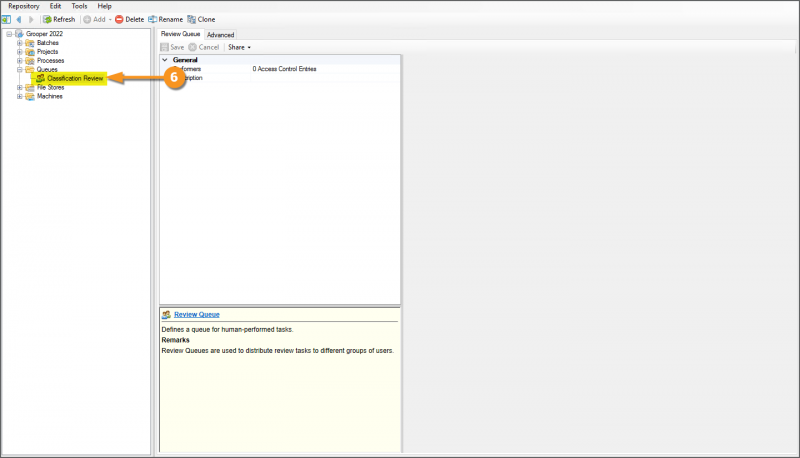Click the Save button in property panel
Viewport: 800px width, 458px height.
tap(172, 47)
